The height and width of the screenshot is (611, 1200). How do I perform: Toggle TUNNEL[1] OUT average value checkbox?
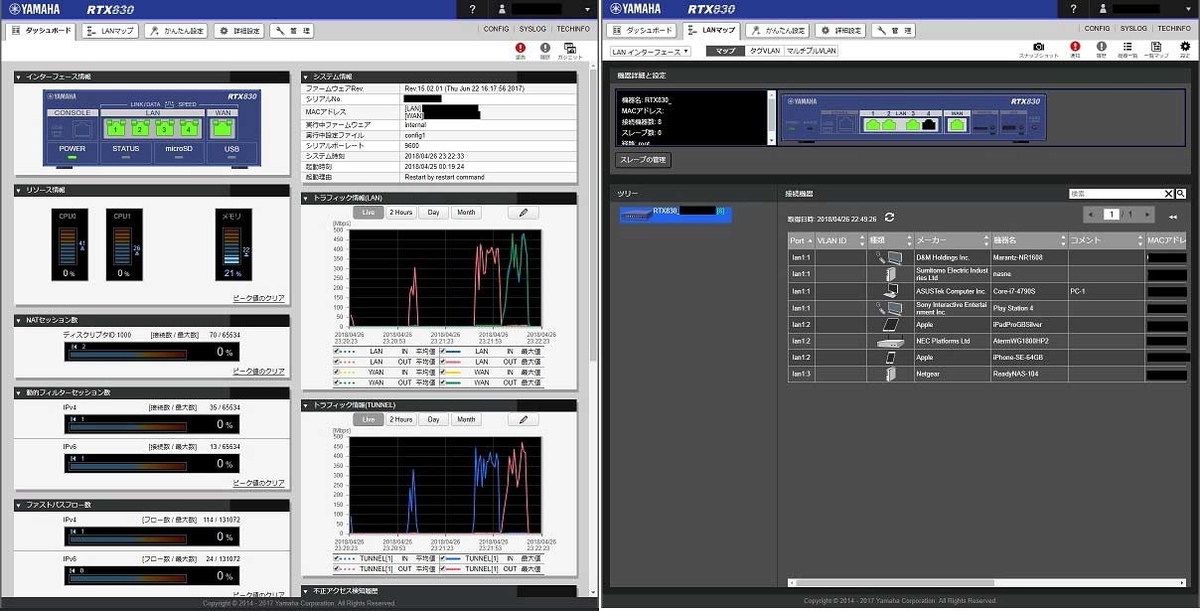point(337,568)
